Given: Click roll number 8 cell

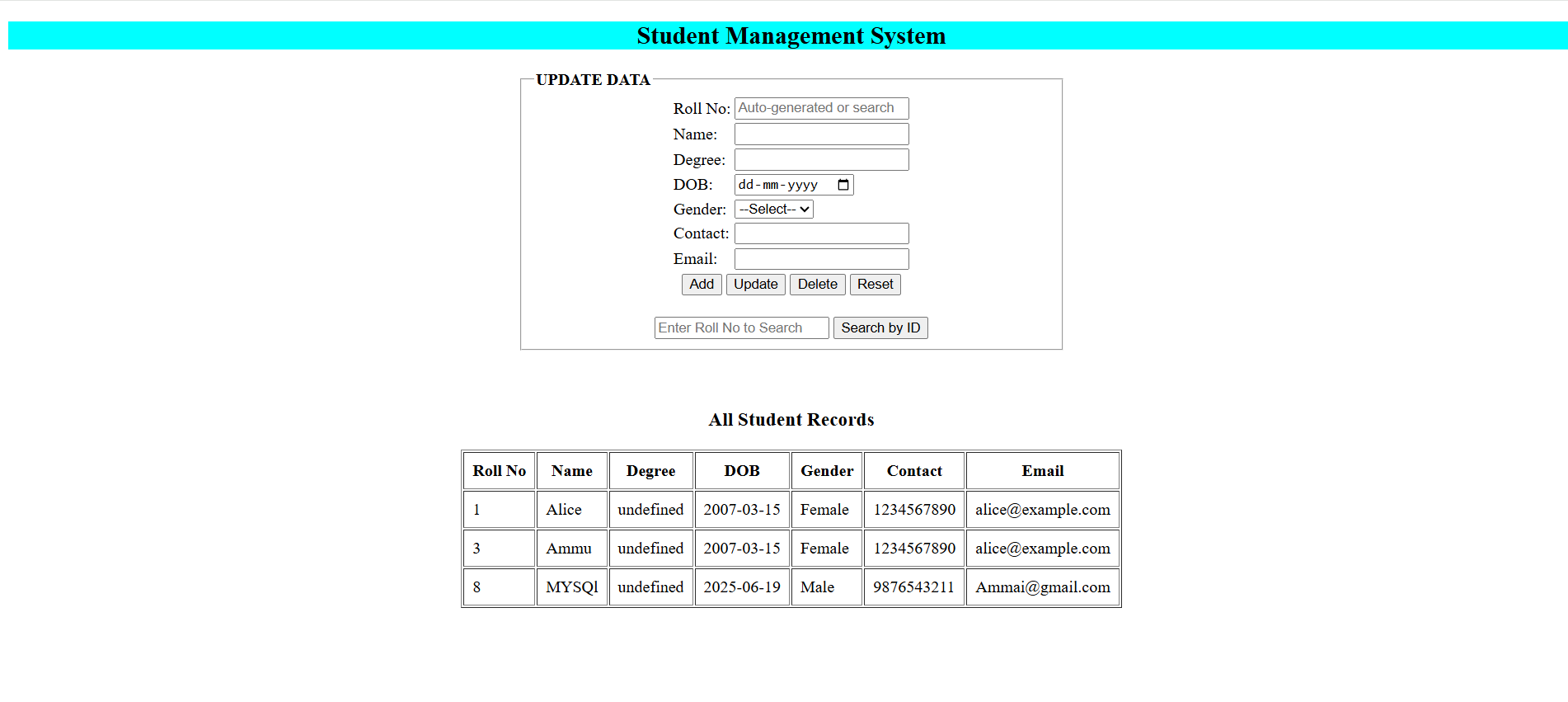Looking at the screenshot, I should point(500,587).
